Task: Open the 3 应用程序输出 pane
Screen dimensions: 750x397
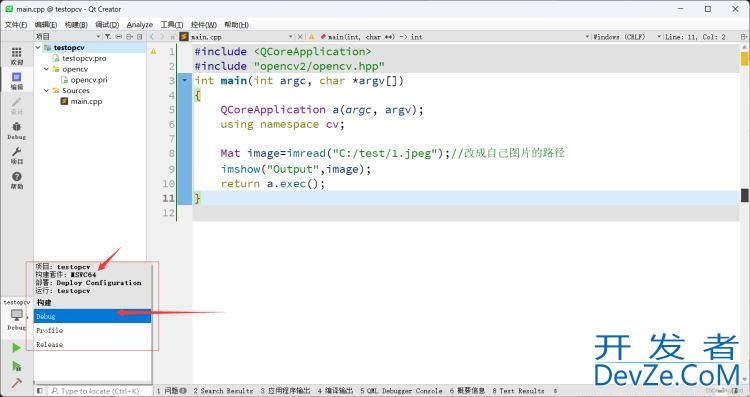Action: pyautogui.click(x=286, y=391)
